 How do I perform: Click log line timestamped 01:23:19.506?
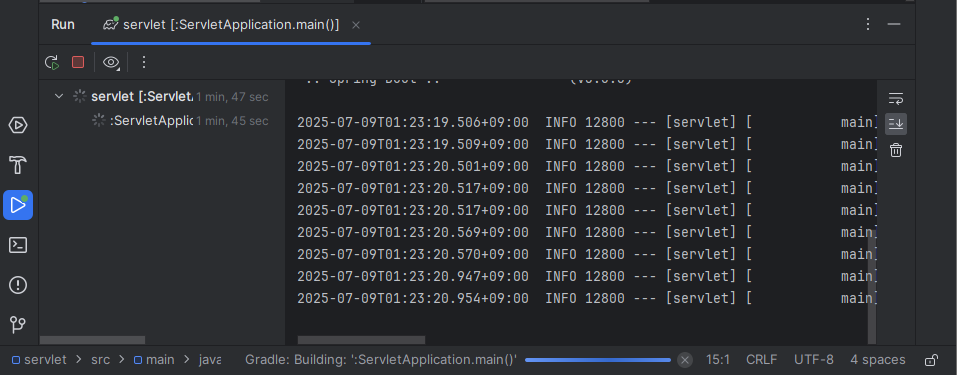(x=587, y=122)
